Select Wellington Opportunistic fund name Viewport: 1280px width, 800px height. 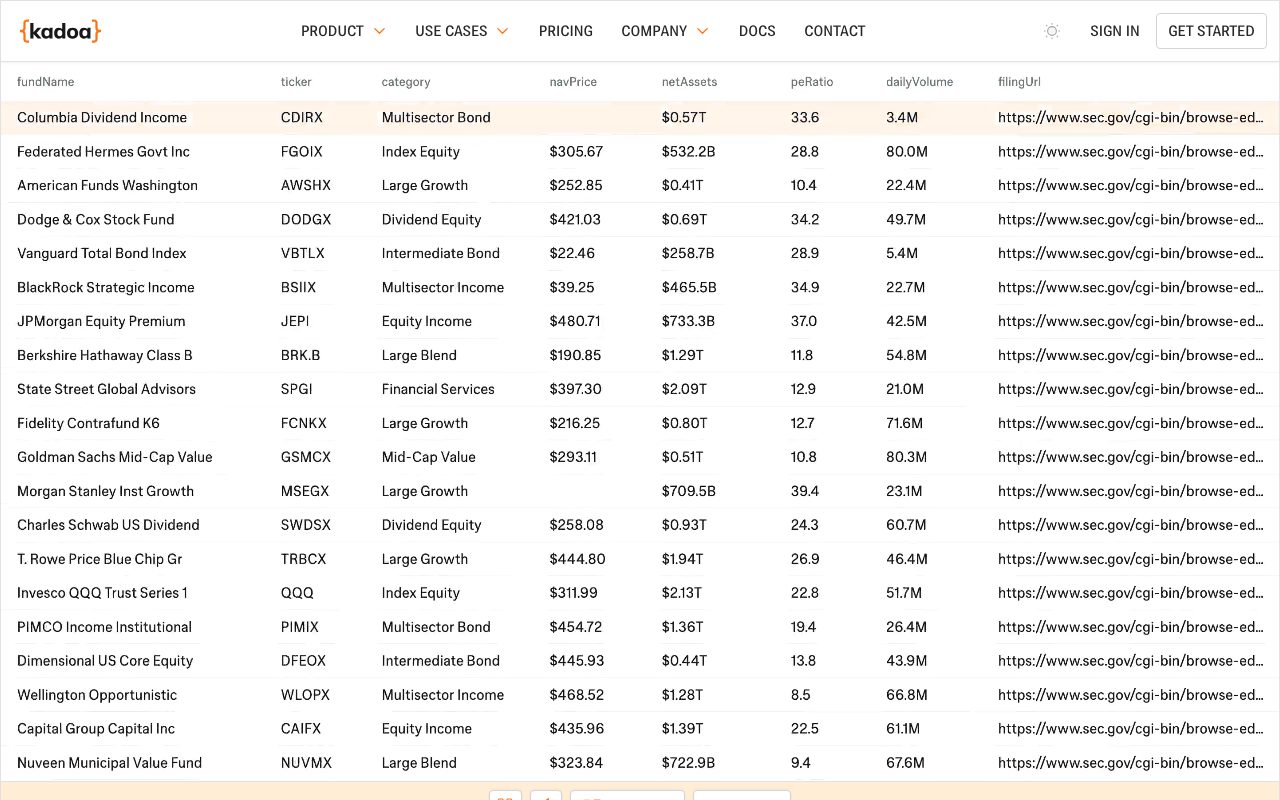point(97,695)
